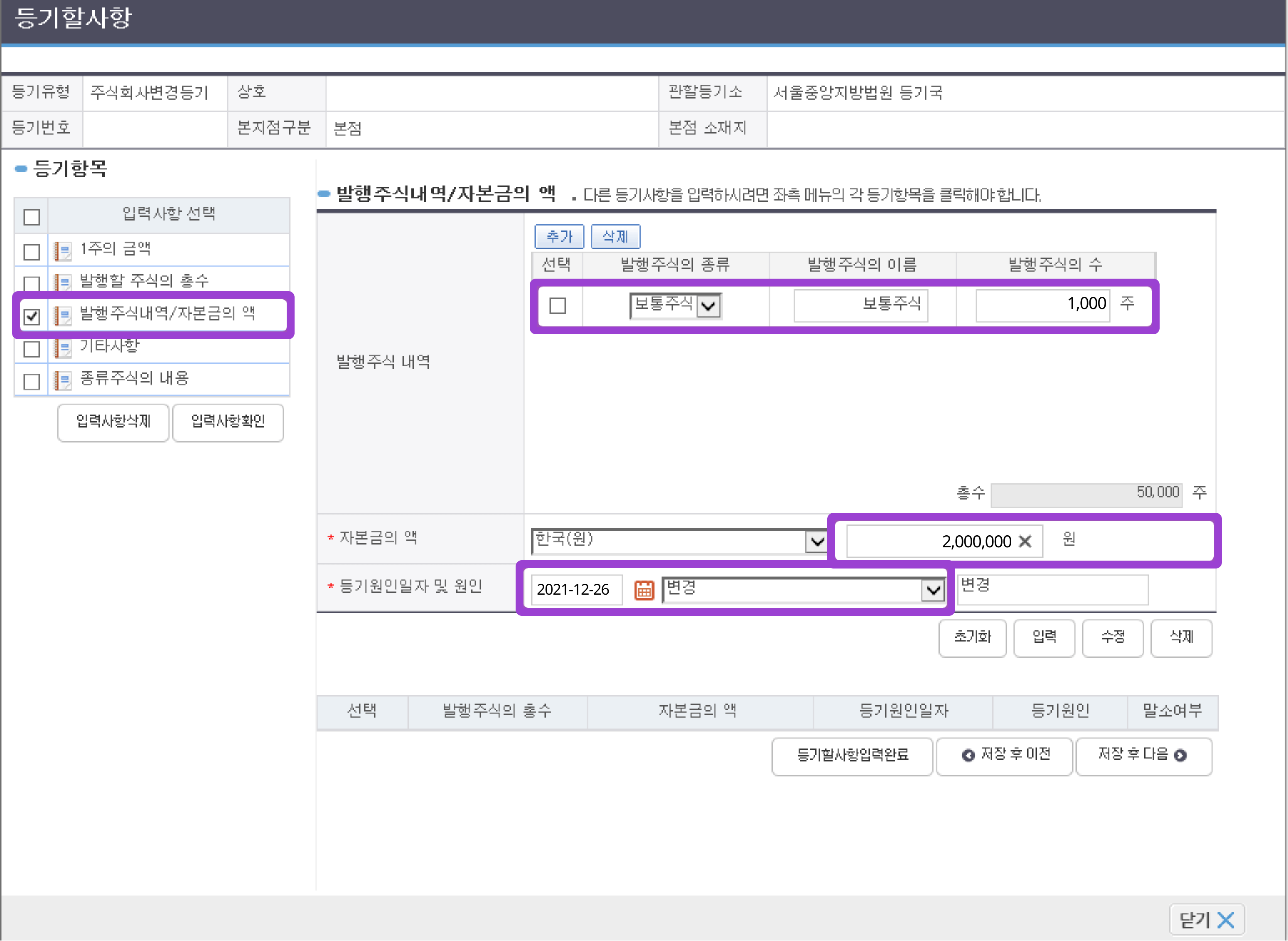Uncheck 발행주식내역/자본금의 액 in the list
The width and height of the screenshot is (1288, 941).
point(31,316)
